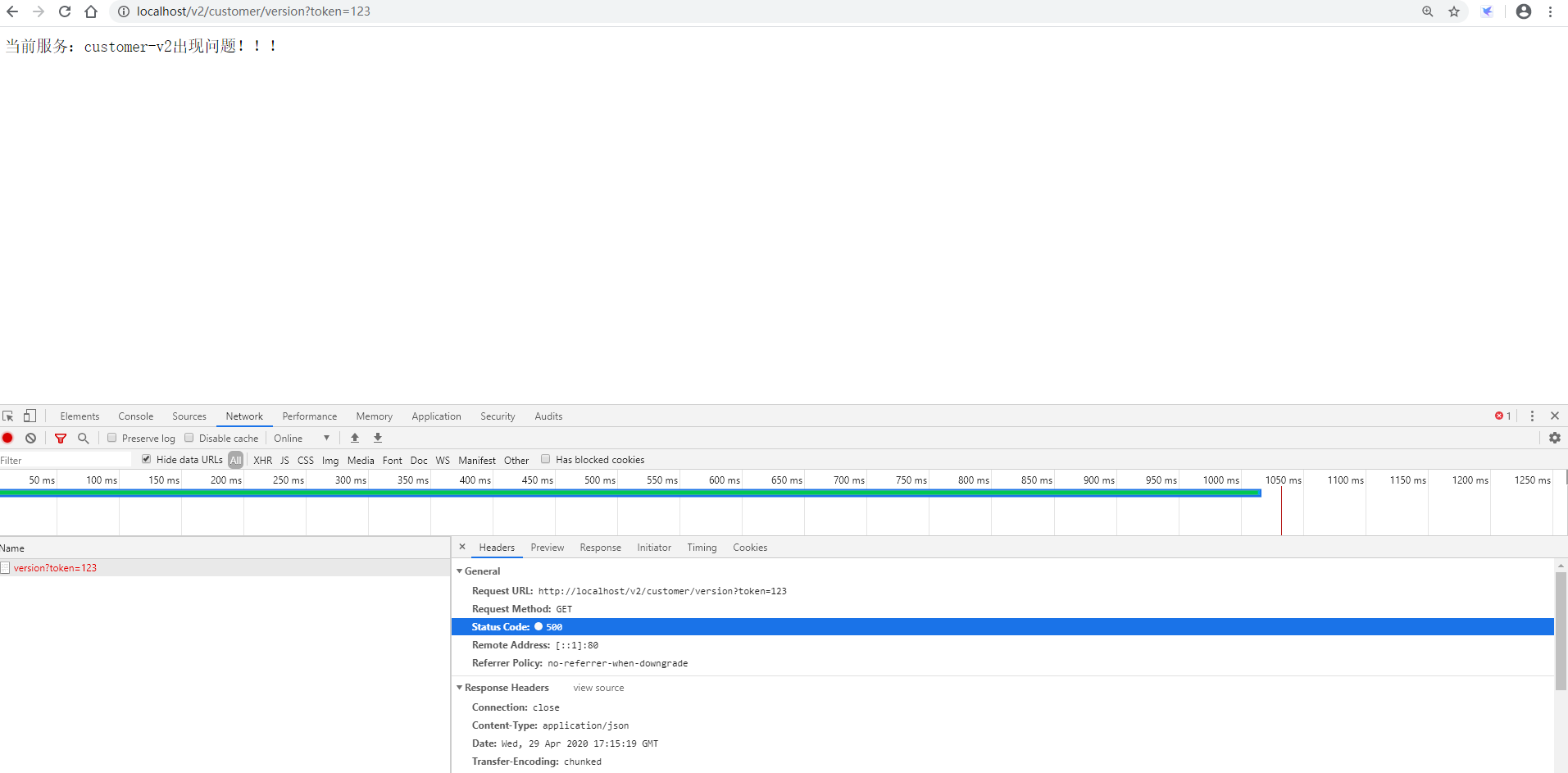Toggle the device toolbar icon
Screen dimensions: 1568x773
click(30, 416)
